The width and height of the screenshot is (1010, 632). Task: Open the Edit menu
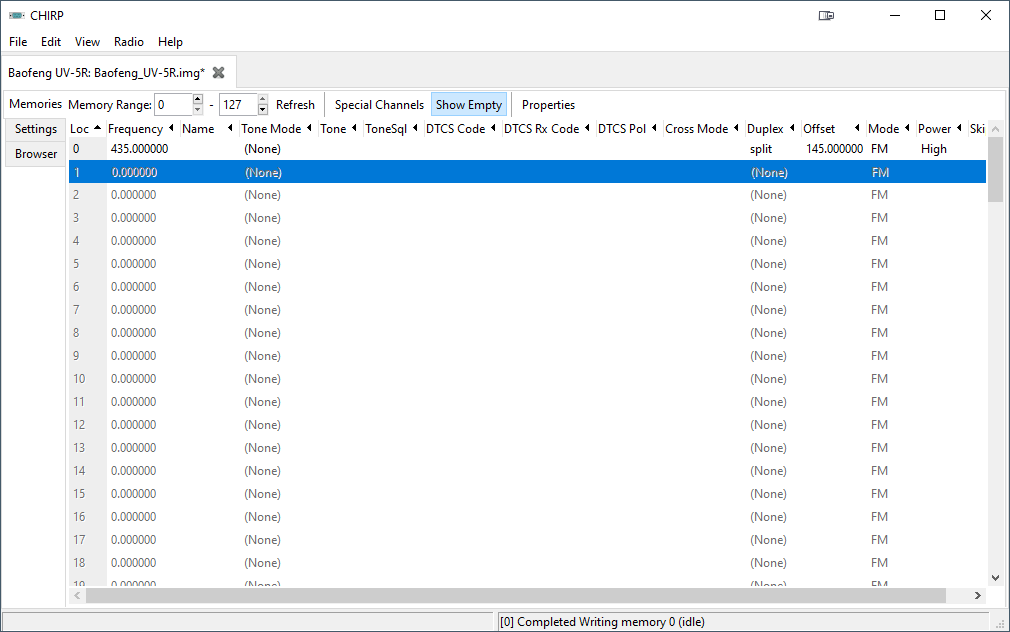[51, 42]
